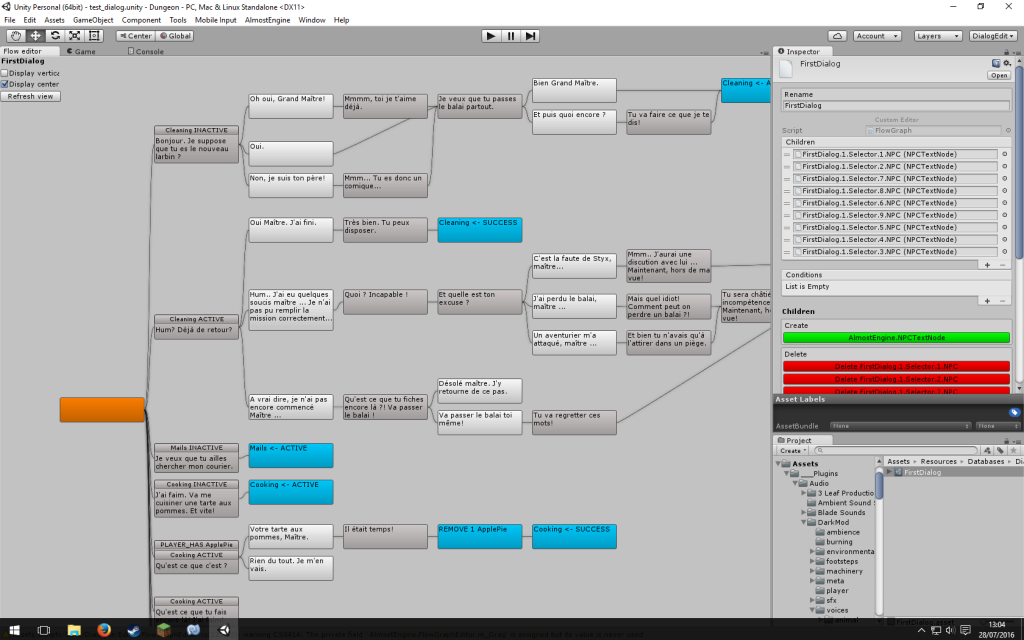
Task: Expand the Blade Sounds folder
Action: (x=804, y=513)
